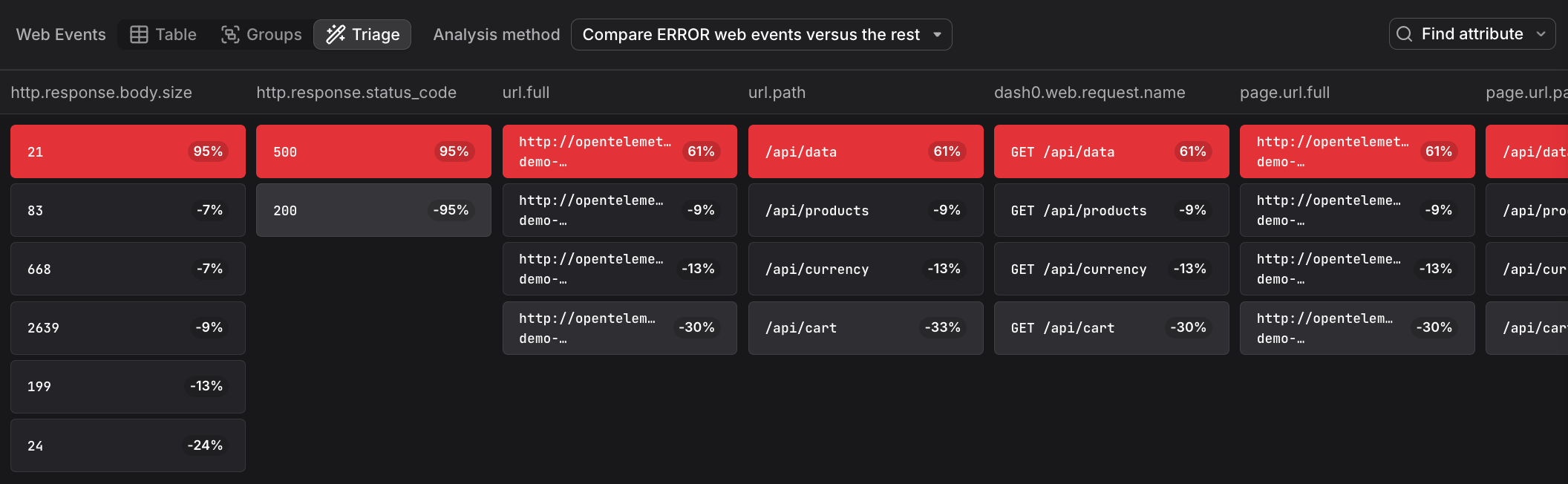Click the Groups view icon
1568x484 pixels.
pos(230,35)
